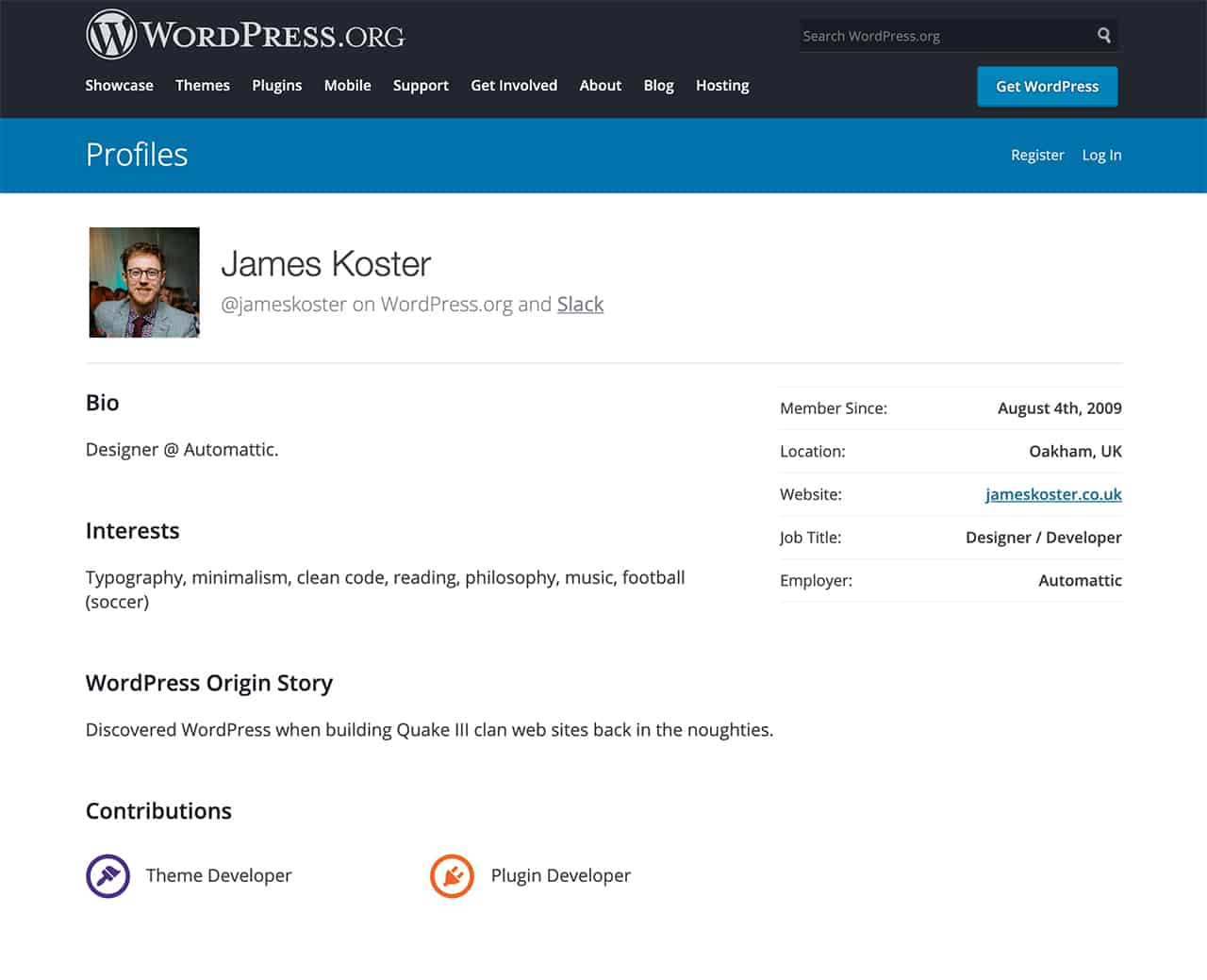Click the Plugin Developer label
Viewport: 1207px width, 980px height.
[561, 875]
